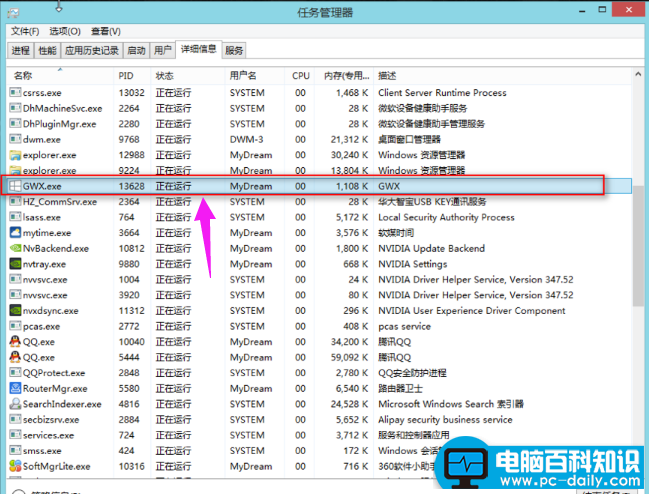
Task: Sort by the PID column header
Action: [x=132, y=76]
